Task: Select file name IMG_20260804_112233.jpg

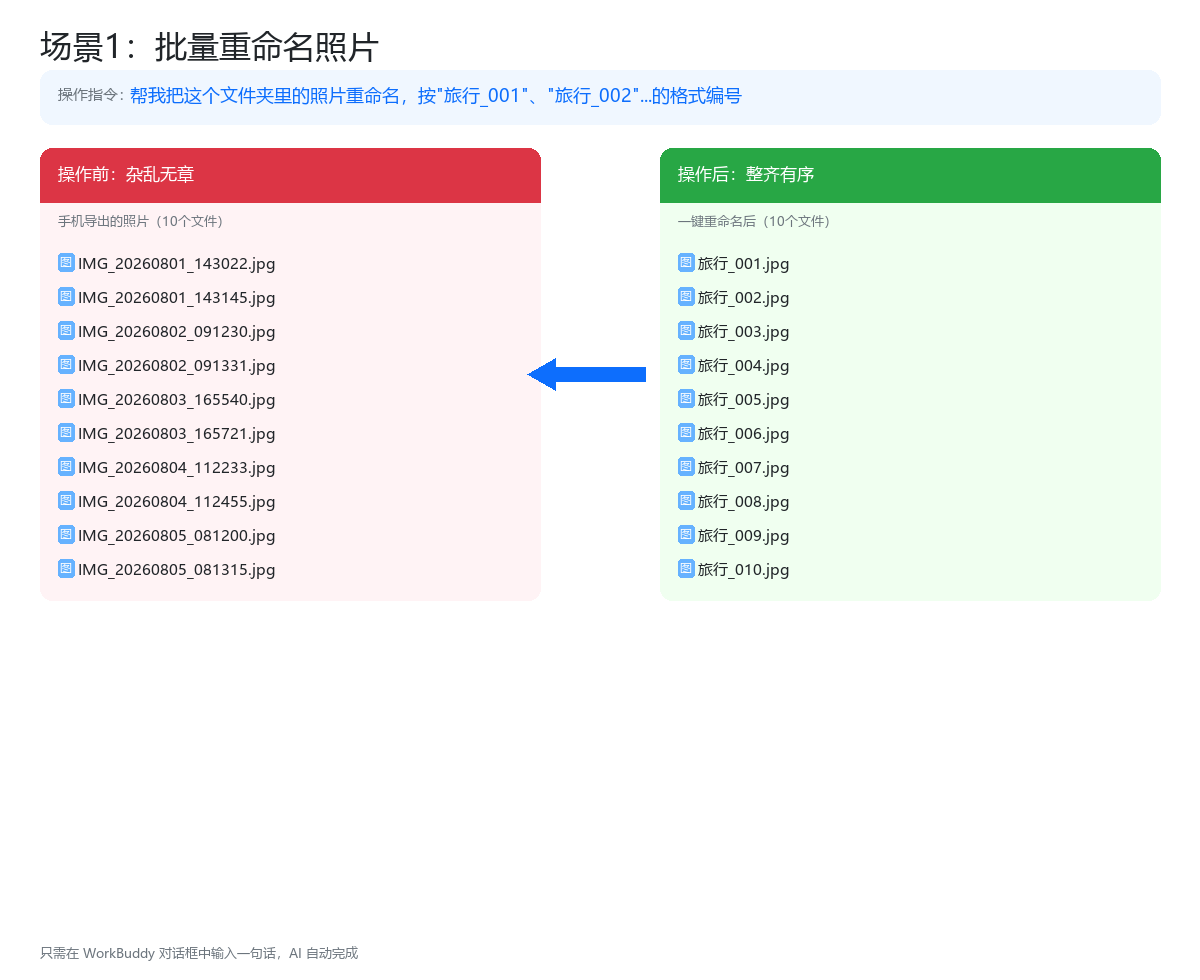Action: point(177,468)
